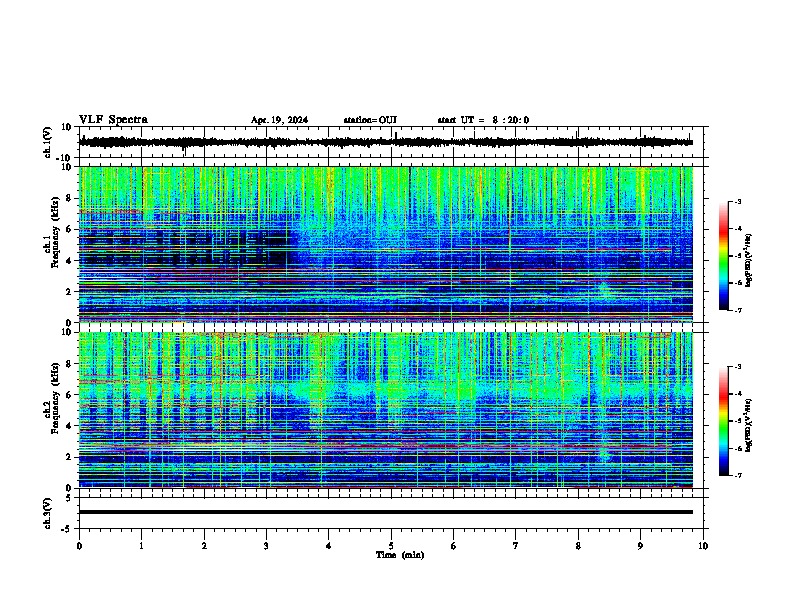Image resolution: width=792 pixels, height=612 pixels.
Task: Click time axis tick label "5"
Action: click(x=391, y=546)
